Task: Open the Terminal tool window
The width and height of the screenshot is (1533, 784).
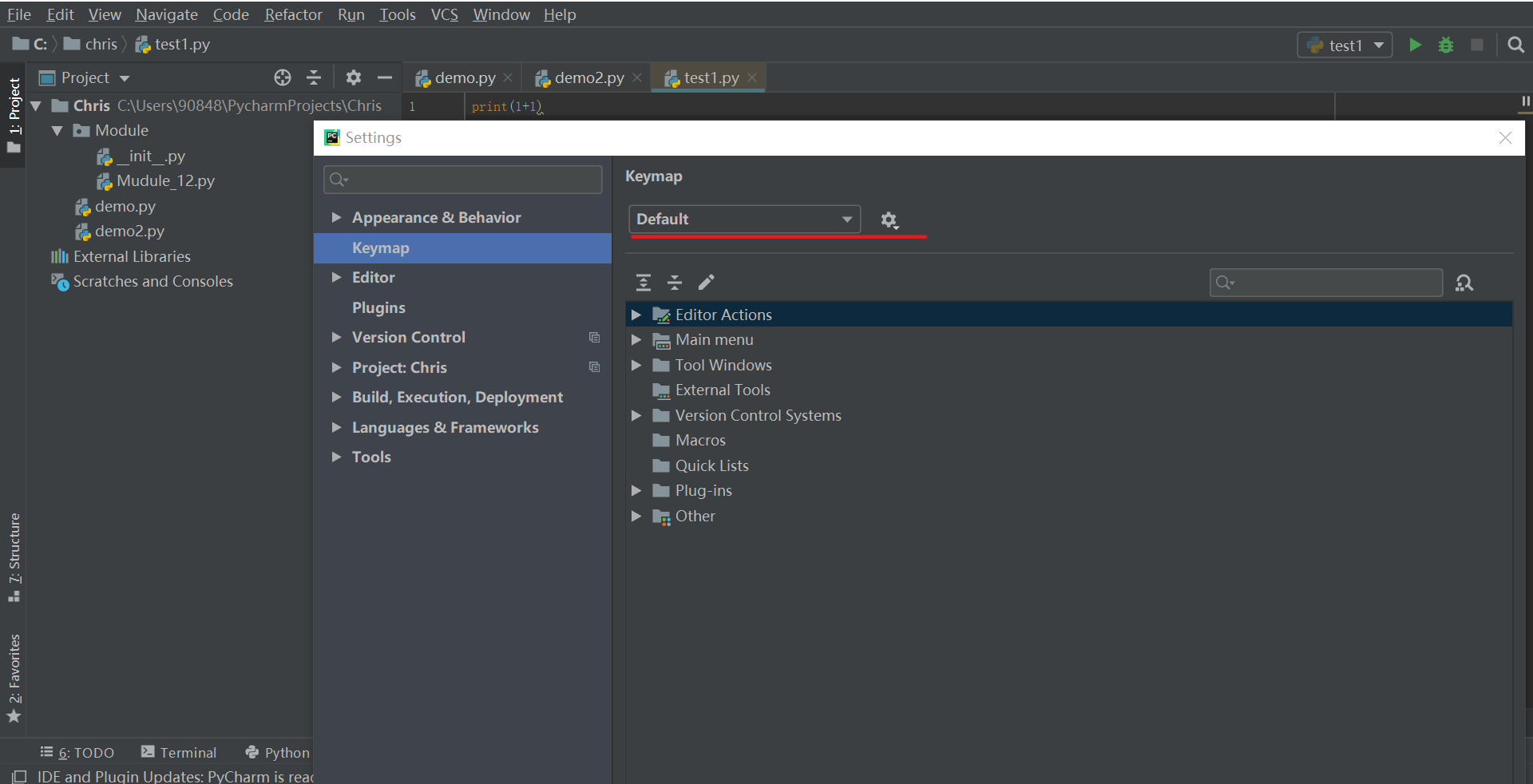Action: (179, 752)
